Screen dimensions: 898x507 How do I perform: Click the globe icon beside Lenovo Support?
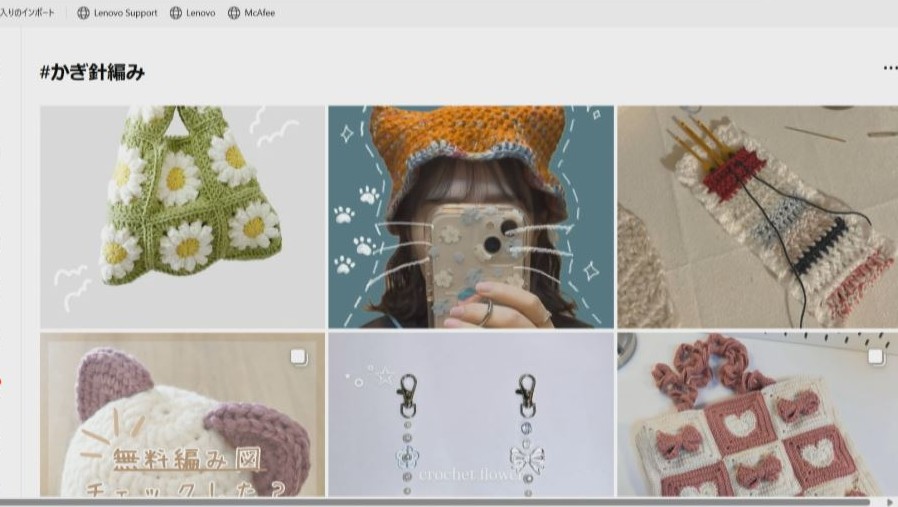(84, 13)
